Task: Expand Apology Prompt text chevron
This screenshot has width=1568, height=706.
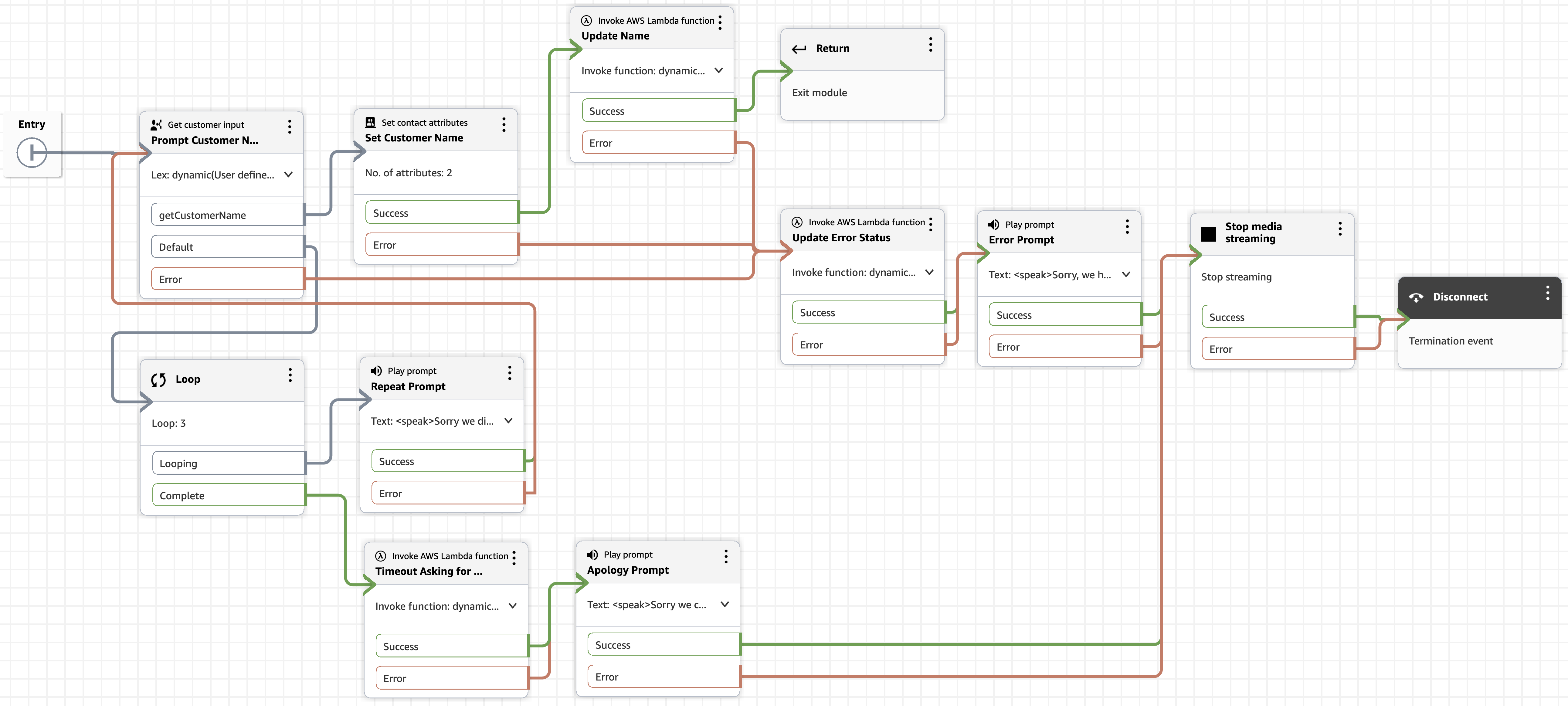Action: coord(724,604)
